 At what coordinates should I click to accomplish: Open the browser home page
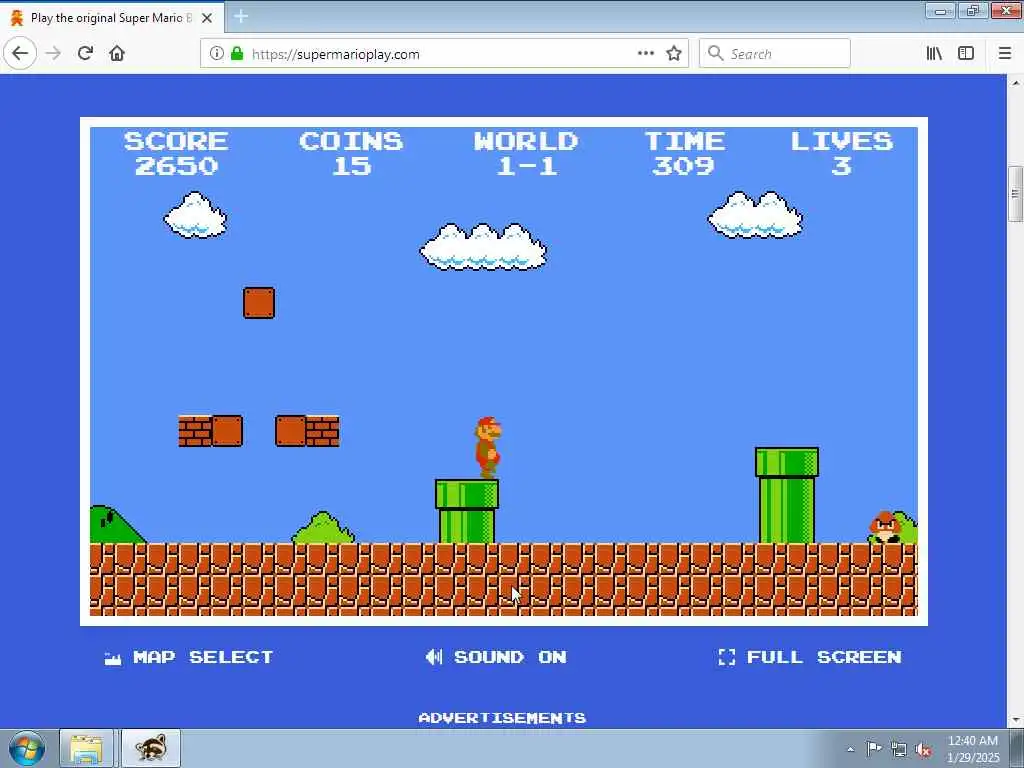tap(117, 54)
